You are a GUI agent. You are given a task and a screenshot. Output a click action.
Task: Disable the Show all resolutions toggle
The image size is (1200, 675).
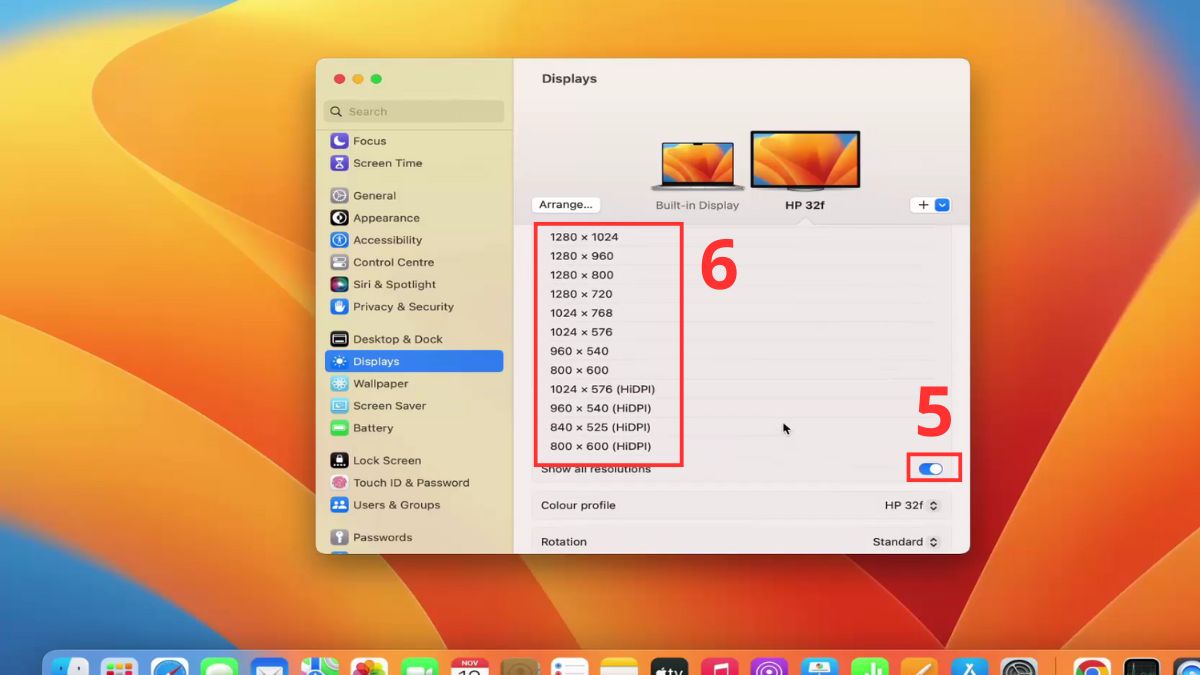(930, 469)
